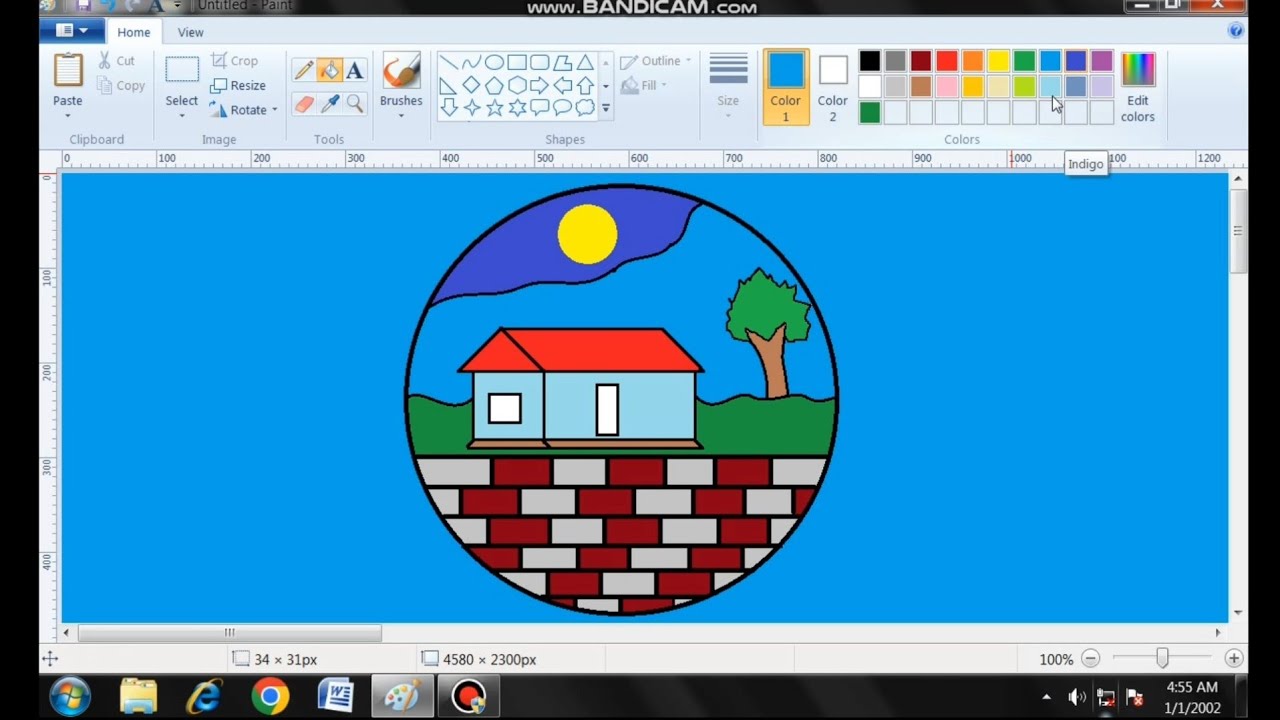
Task: Pick the Up arrow shape
Action: click(585, 85)
